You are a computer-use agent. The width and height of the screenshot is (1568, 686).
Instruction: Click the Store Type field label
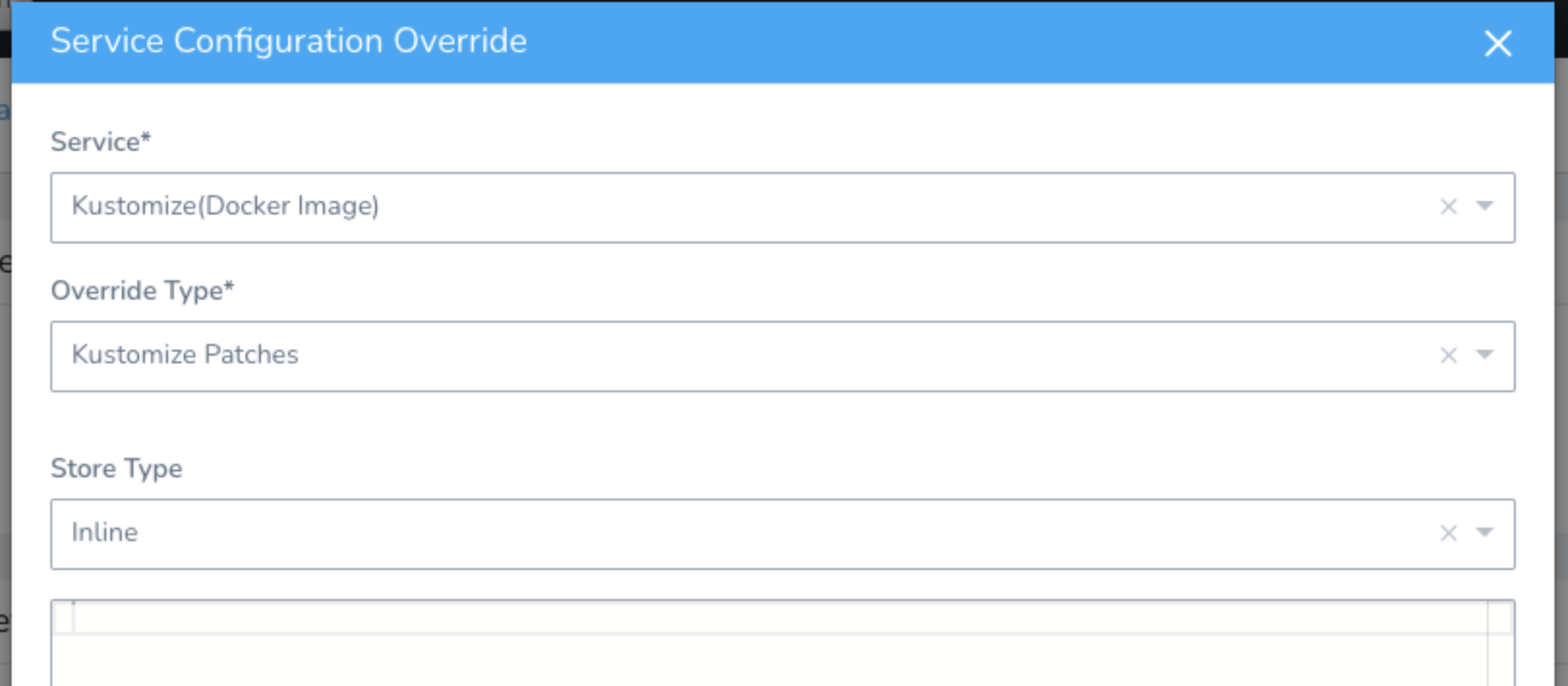(x=116, y=469)
